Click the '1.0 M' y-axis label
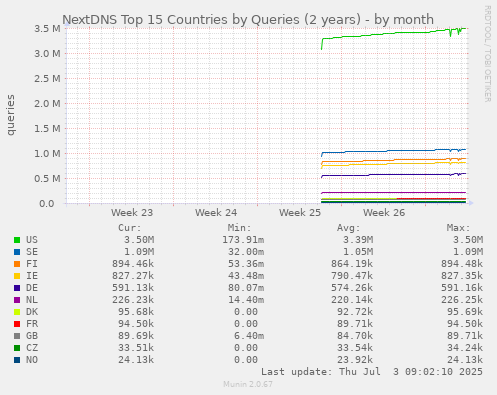Image resolution: width=497 pixels, height=395 pixels. tap(47, 154)
